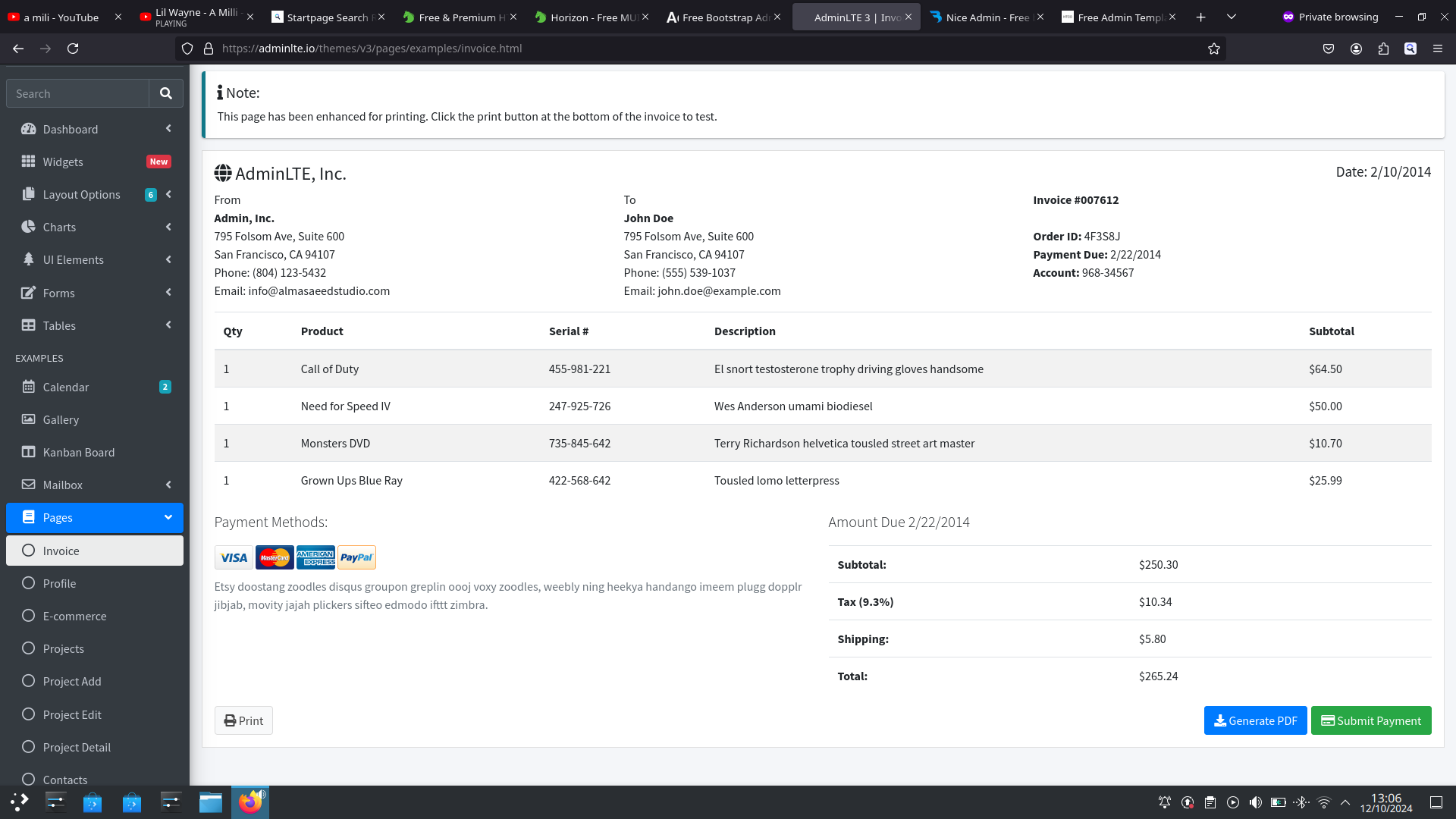Select the E-commerce circle item

[74, 616]
